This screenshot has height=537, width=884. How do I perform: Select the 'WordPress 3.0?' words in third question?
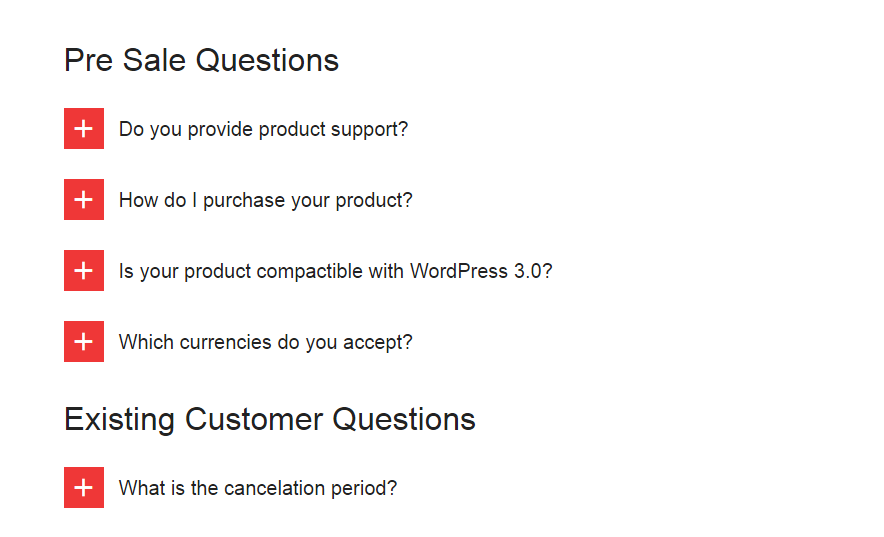pos(481,271)
